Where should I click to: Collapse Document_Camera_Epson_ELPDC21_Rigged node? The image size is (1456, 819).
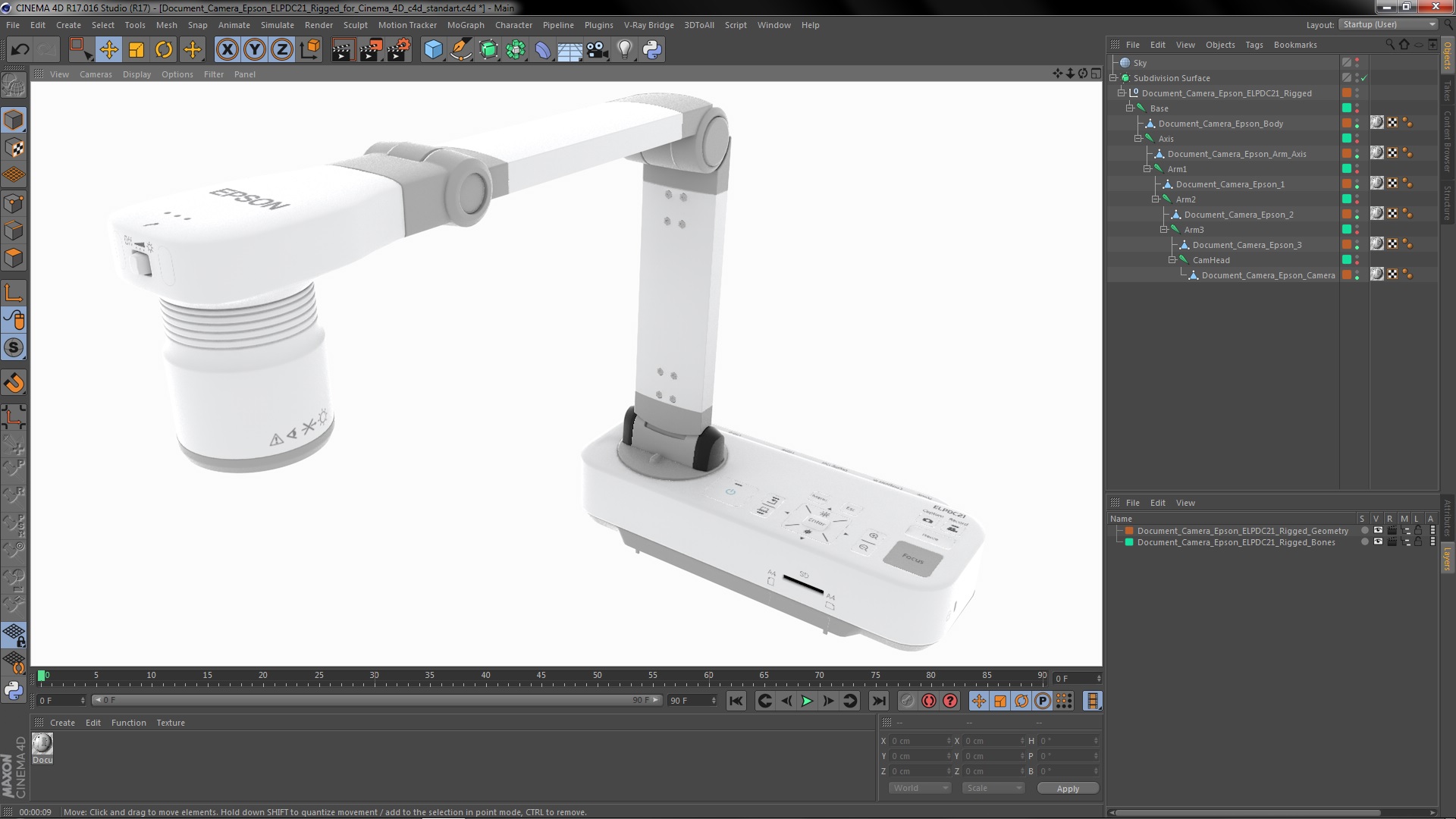click(x=1122, y=93)
